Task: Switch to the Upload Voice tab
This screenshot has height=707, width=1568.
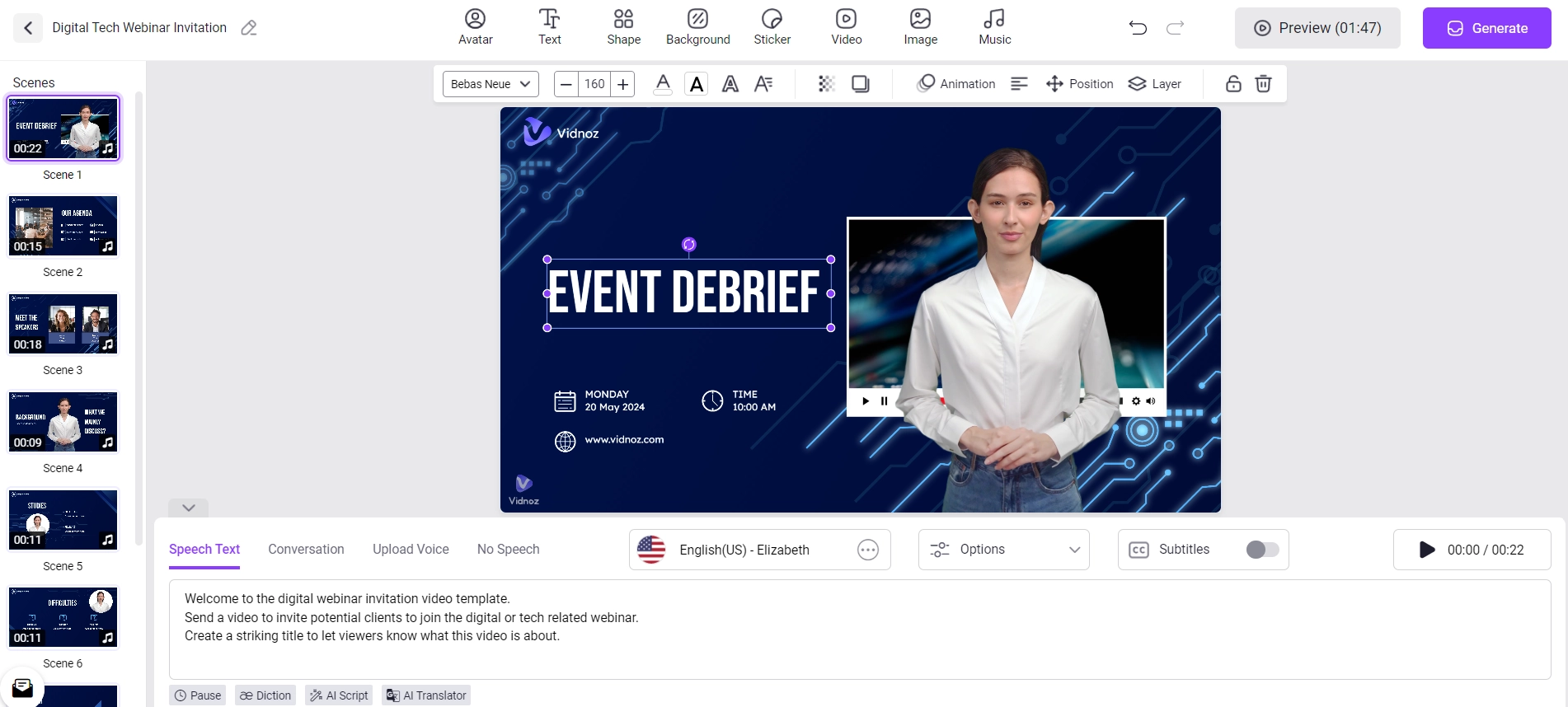Action: [411, 550]
